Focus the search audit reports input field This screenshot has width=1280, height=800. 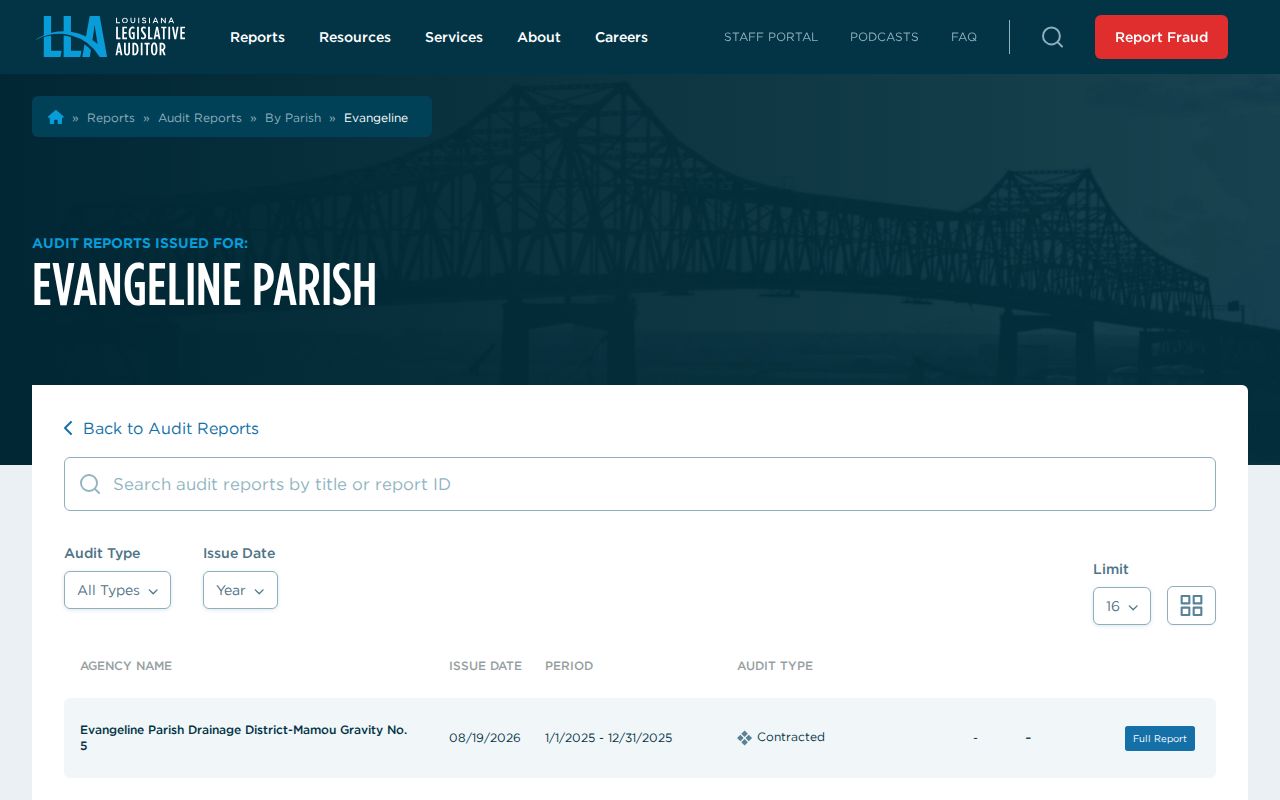click(640, 484)
